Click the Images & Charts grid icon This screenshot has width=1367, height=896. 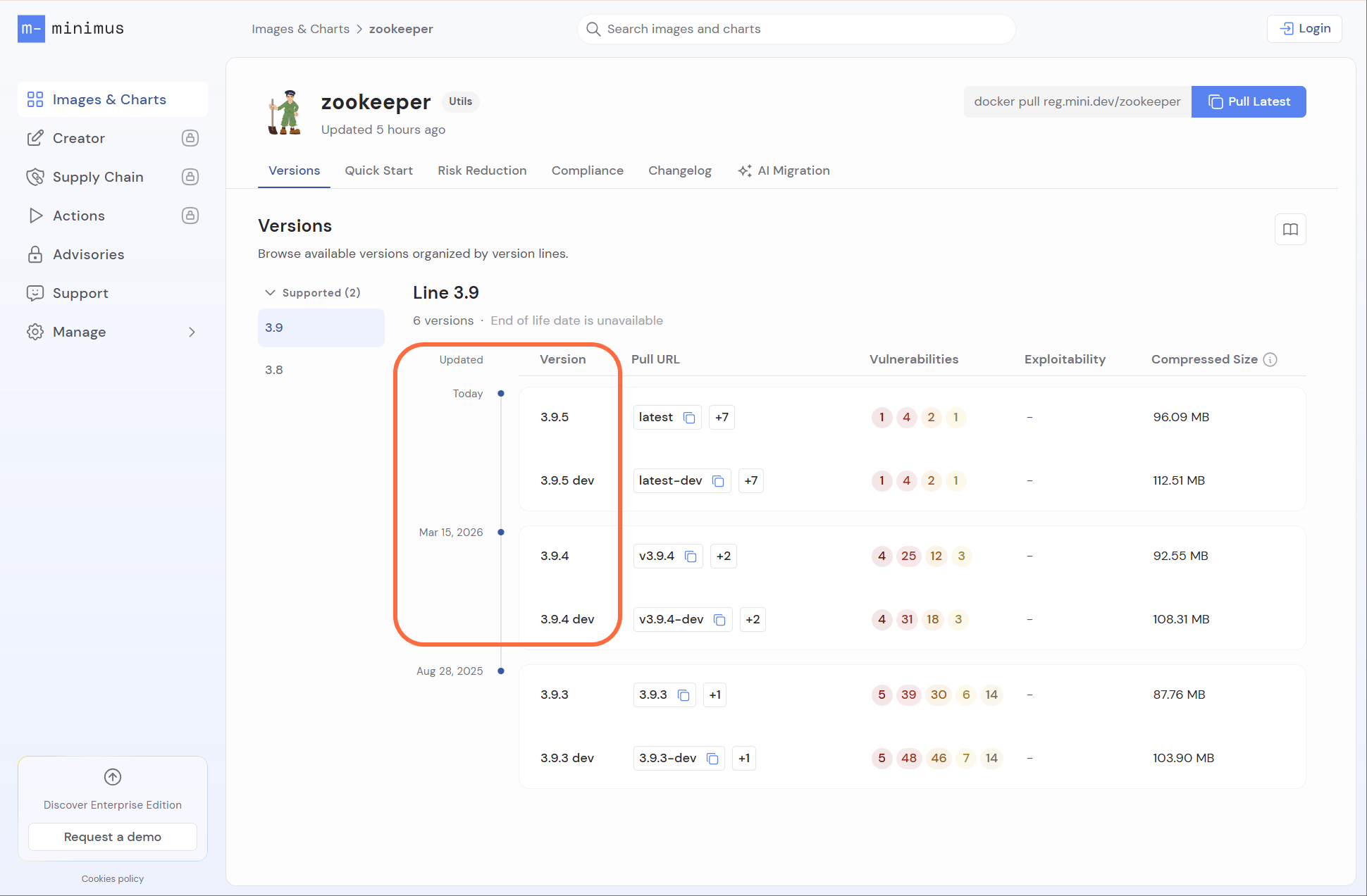[35, 99]
